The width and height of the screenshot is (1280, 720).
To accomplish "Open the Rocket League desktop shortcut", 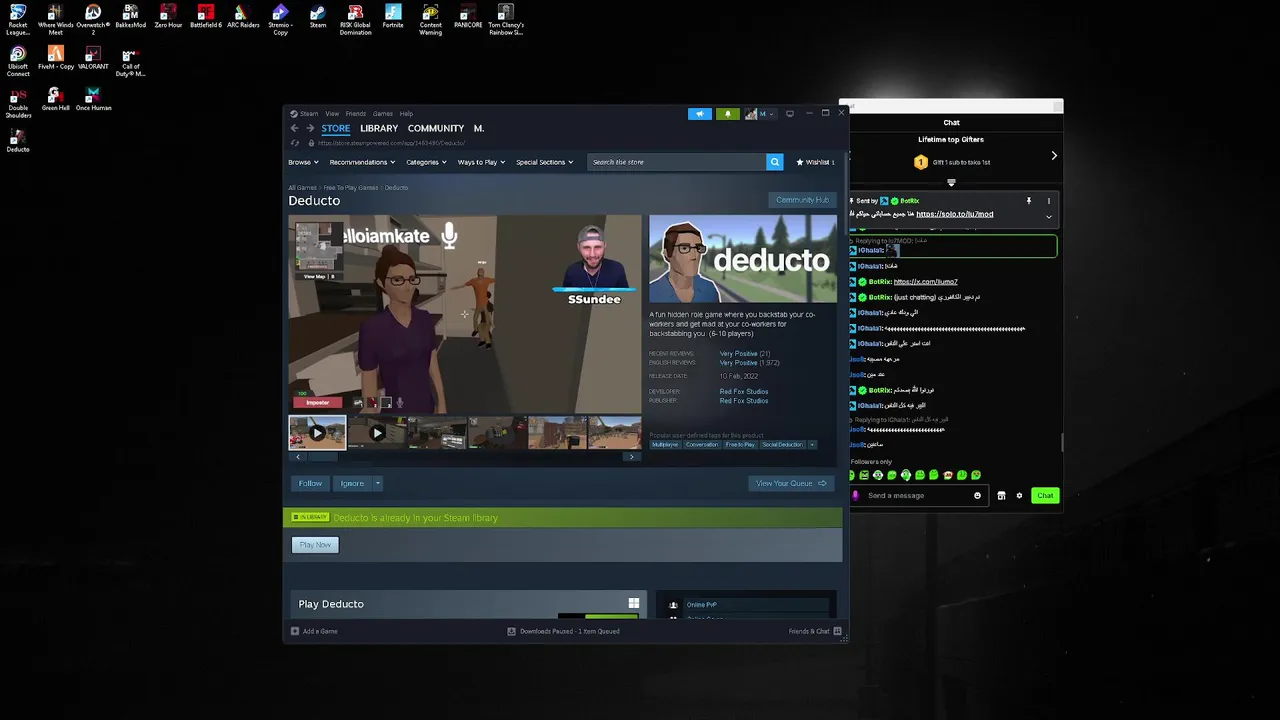I will click(18, 19).
